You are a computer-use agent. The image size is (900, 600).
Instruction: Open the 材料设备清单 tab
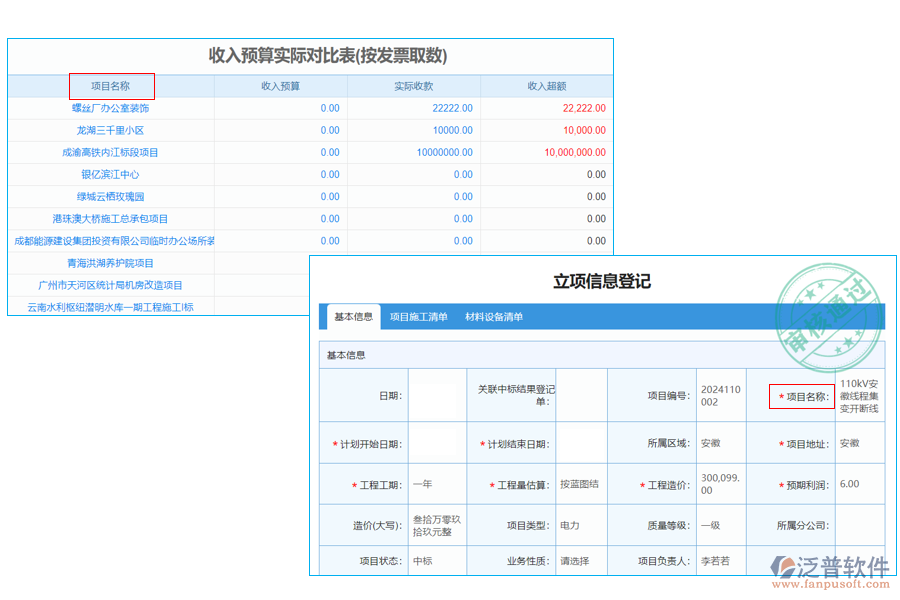492,316
